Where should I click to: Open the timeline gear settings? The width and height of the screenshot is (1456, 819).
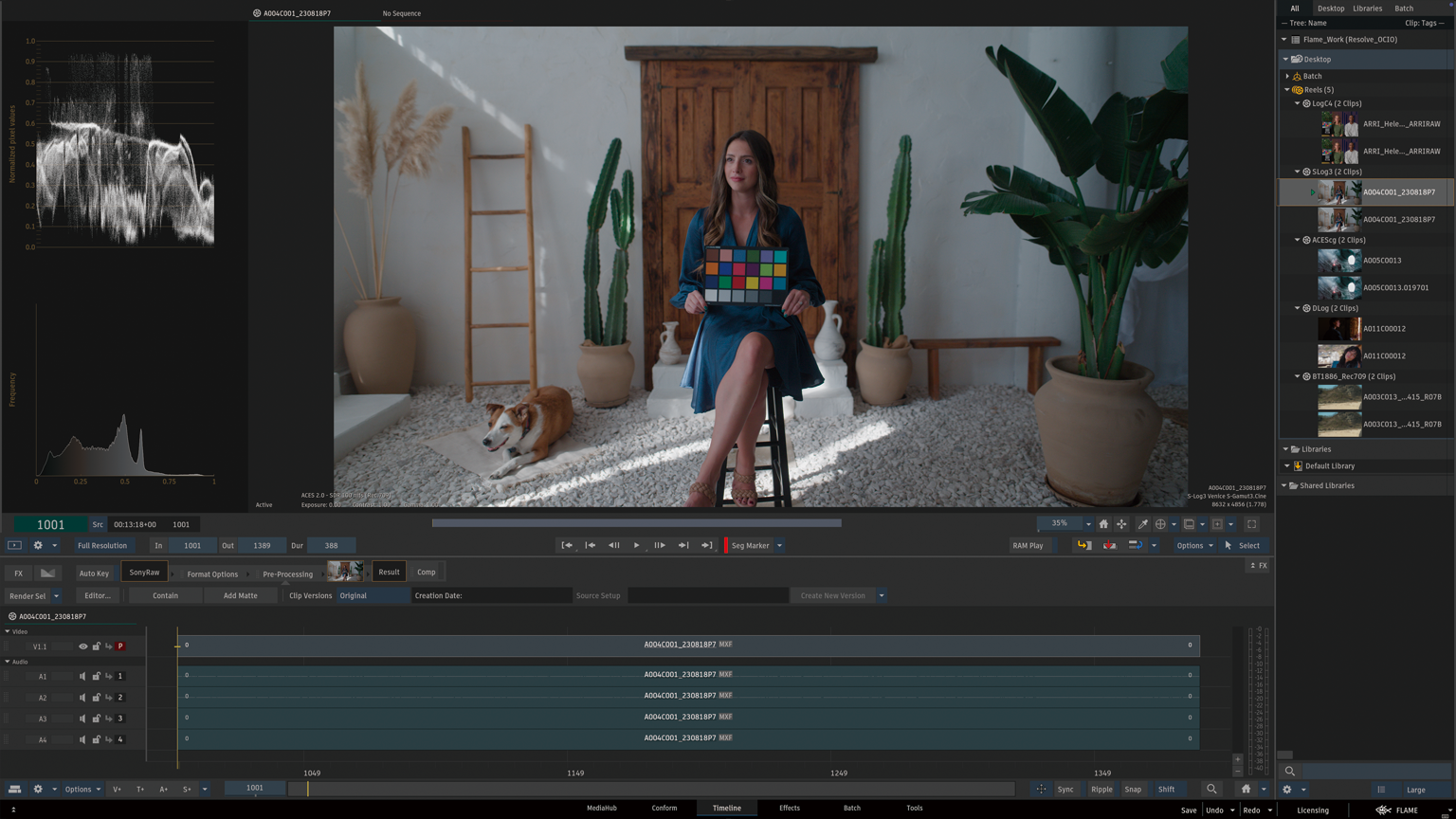[x=38, y=789]
